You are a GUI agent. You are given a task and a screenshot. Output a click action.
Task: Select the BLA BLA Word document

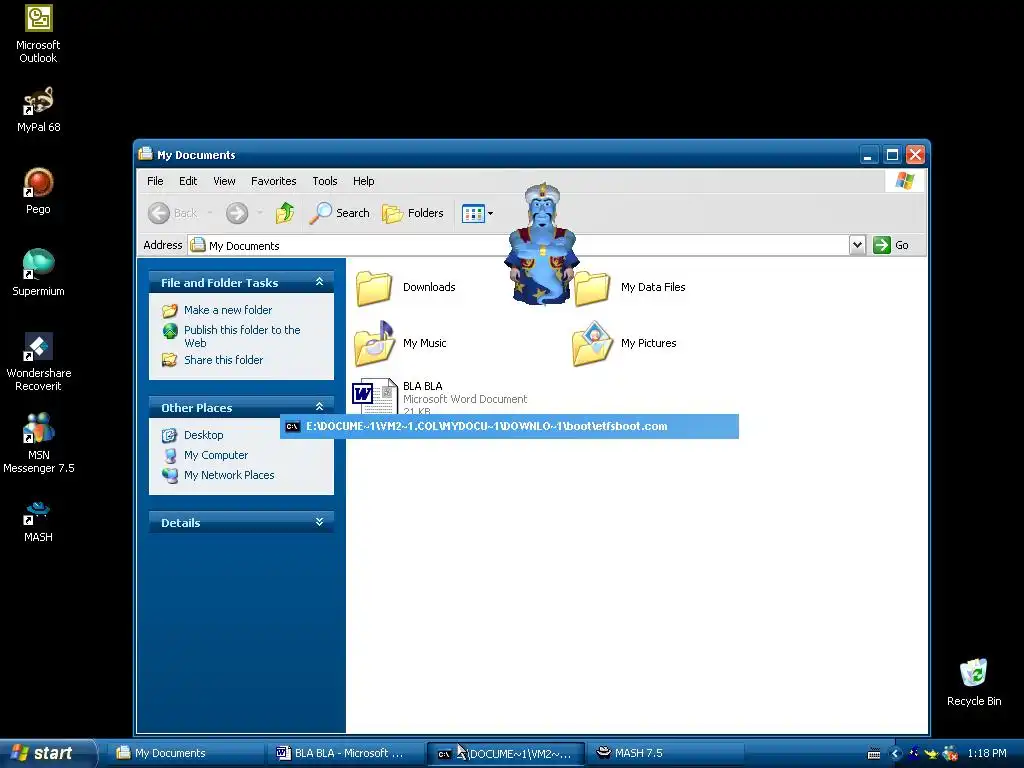[x=440, y=396]
